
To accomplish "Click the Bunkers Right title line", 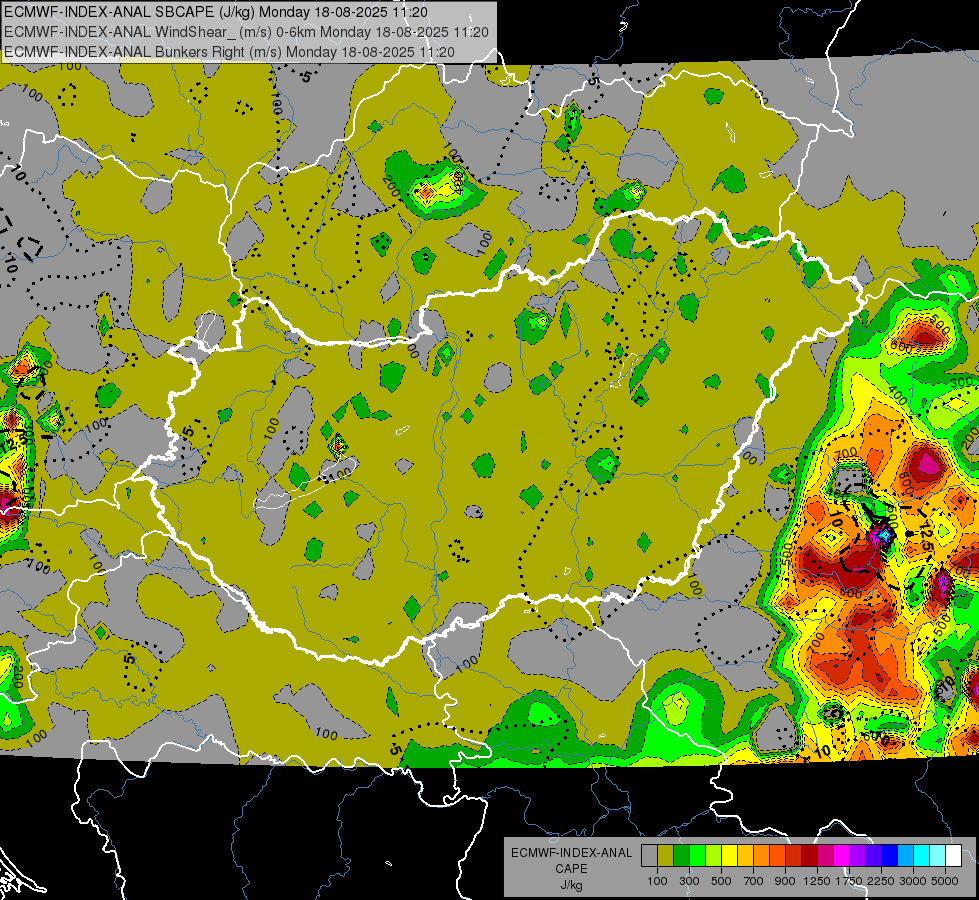I will (x=229, y=52).
